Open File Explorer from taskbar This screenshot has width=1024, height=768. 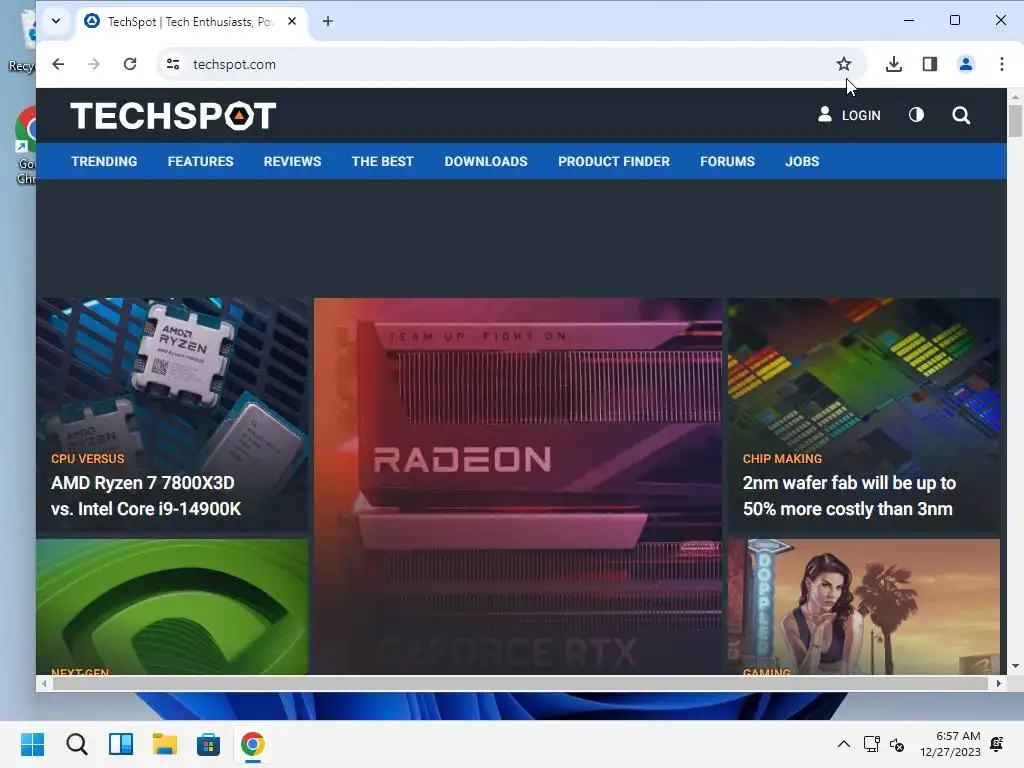point(165,744)
